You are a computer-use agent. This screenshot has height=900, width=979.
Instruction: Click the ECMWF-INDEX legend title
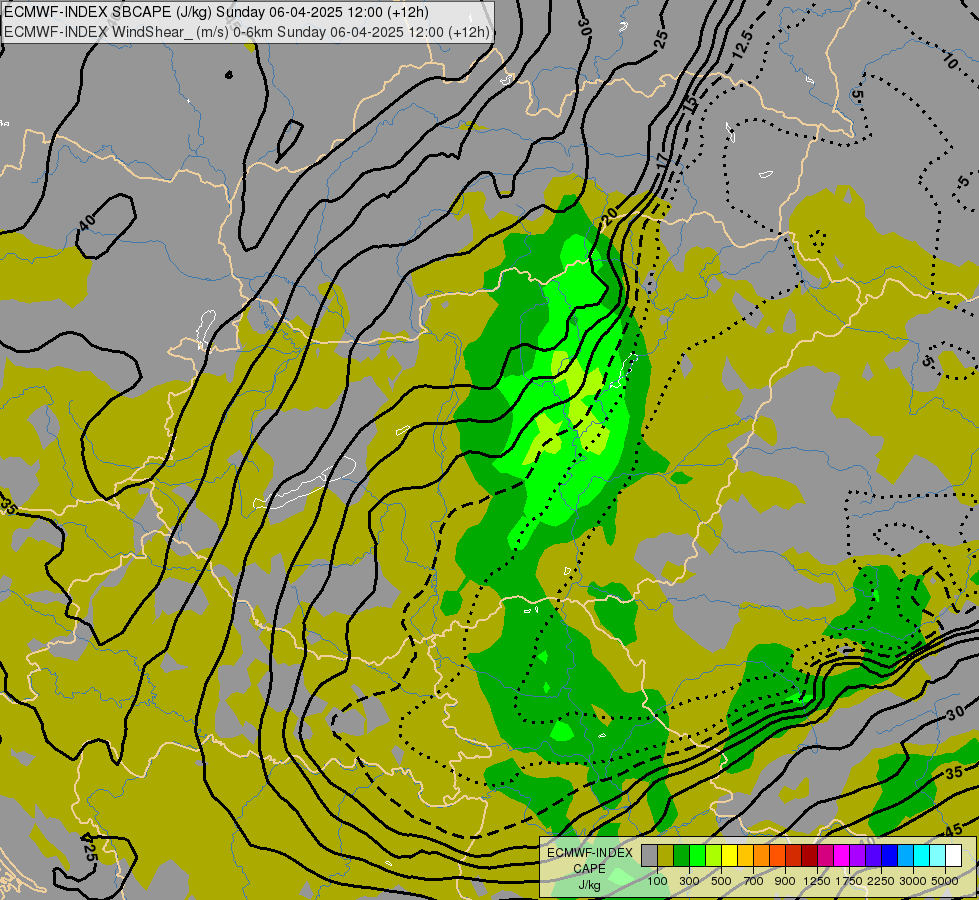click(x=589, y=853)
